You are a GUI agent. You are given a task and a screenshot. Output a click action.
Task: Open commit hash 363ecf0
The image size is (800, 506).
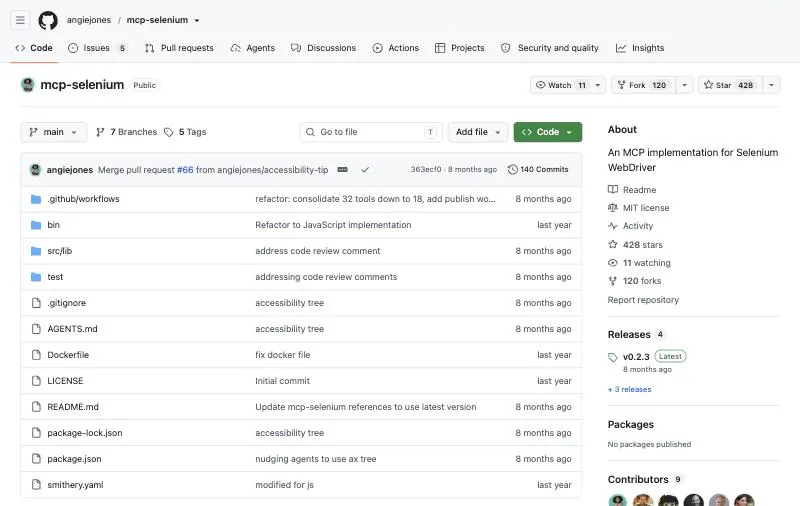coord(426,169)
